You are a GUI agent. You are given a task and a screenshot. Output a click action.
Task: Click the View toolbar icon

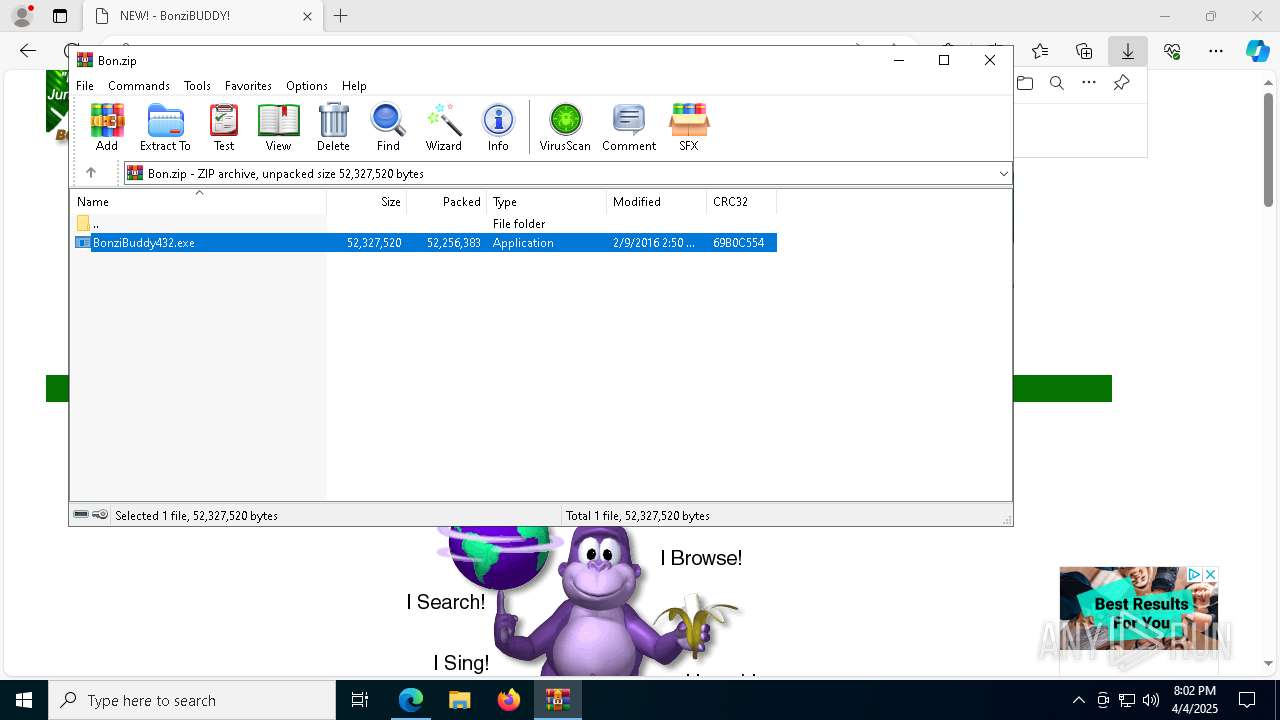(x=278, y=126)
